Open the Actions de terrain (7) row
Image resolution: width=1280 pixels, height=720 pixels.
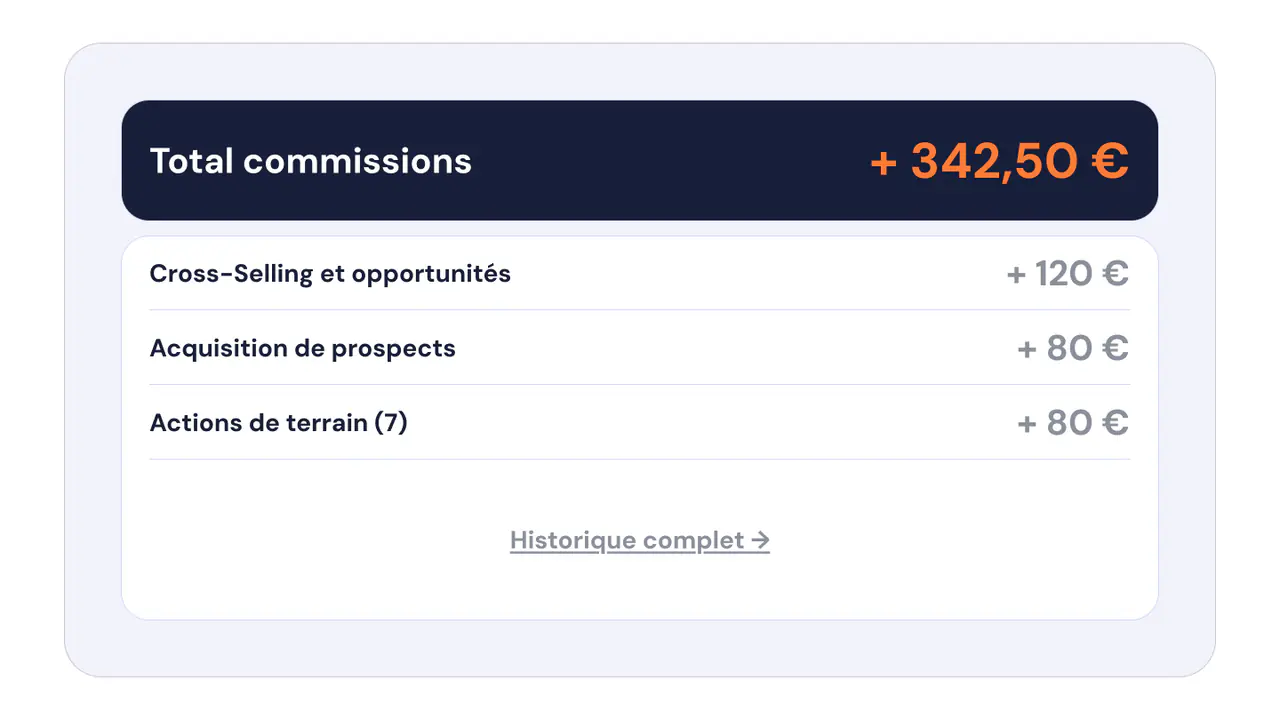point(640,423)
